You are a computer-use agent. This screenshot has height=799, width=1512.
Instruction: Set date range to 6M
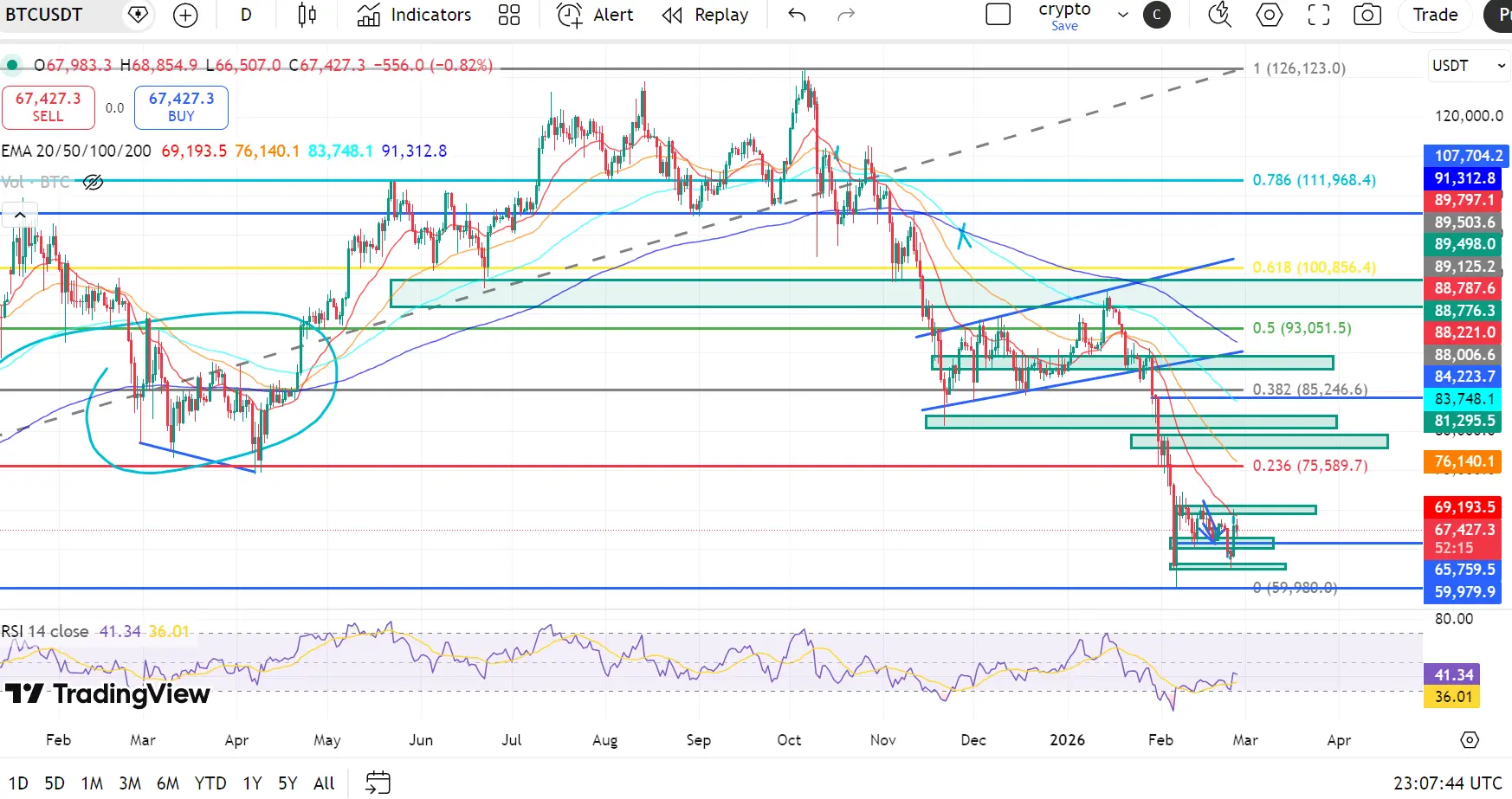click(x=168, y=783)
